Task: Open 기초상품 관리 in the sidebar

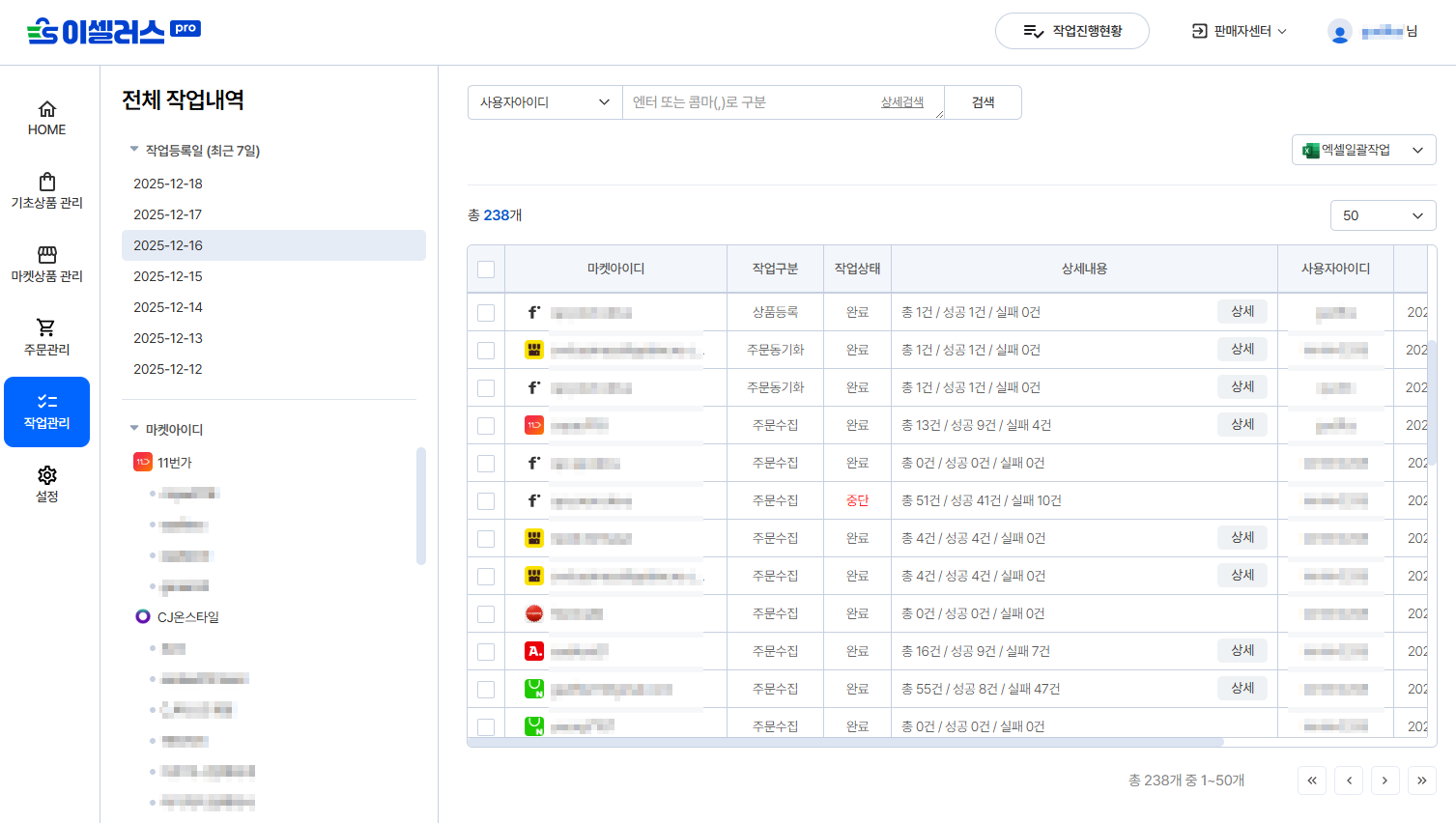Action: pyautogui.click(x=46, y=191)
